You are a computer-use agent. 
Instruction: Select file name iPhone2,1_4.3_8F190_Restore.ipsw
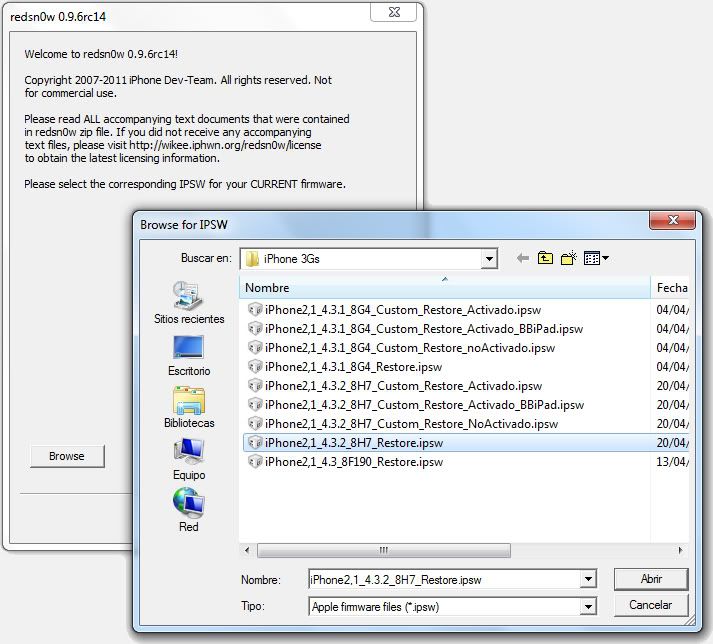[x=354, y=462]
